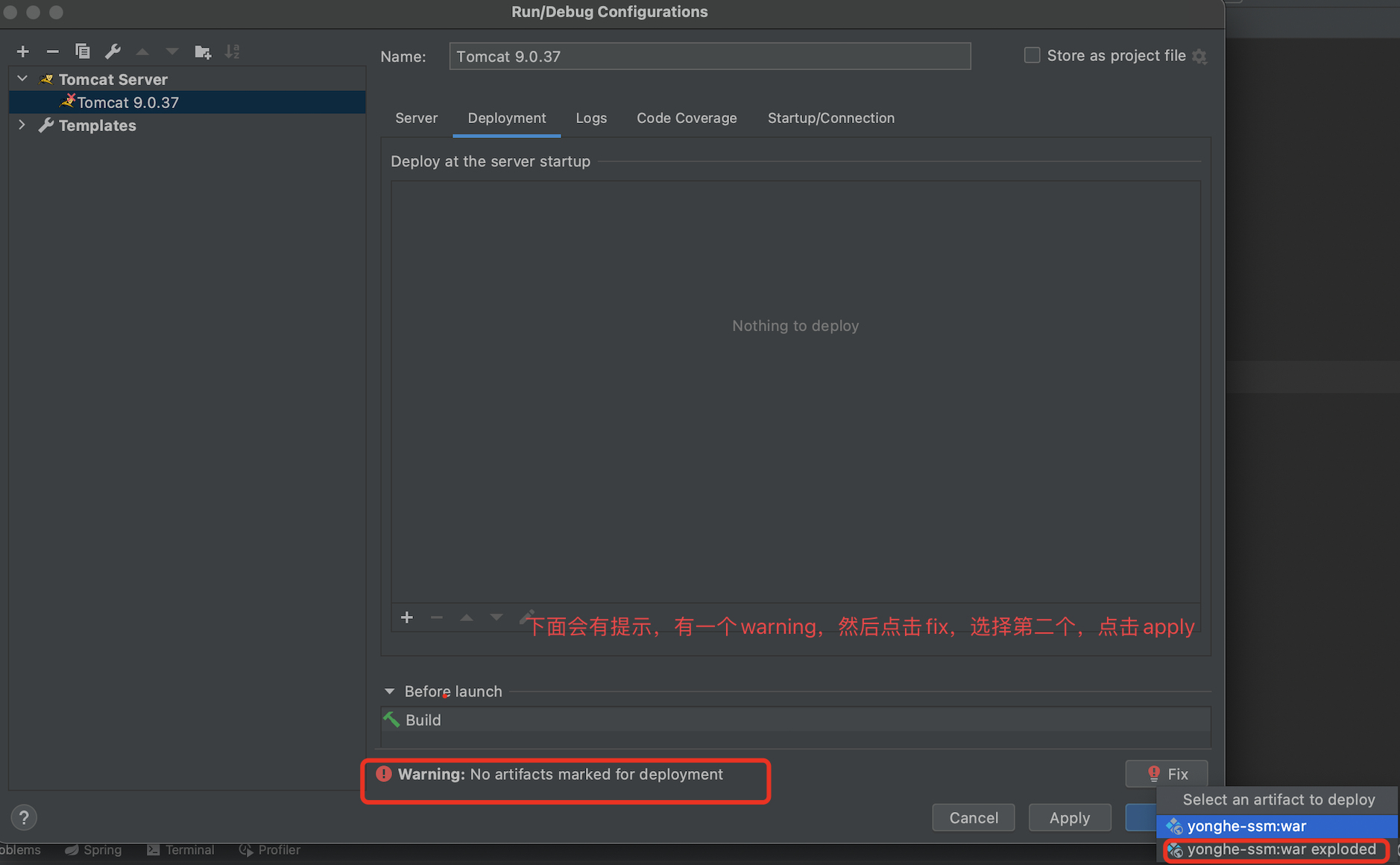Choose yonghe-ssm:war exploded artifact
This screenshot has width=1400, height=865.
tap(1277, 849)
